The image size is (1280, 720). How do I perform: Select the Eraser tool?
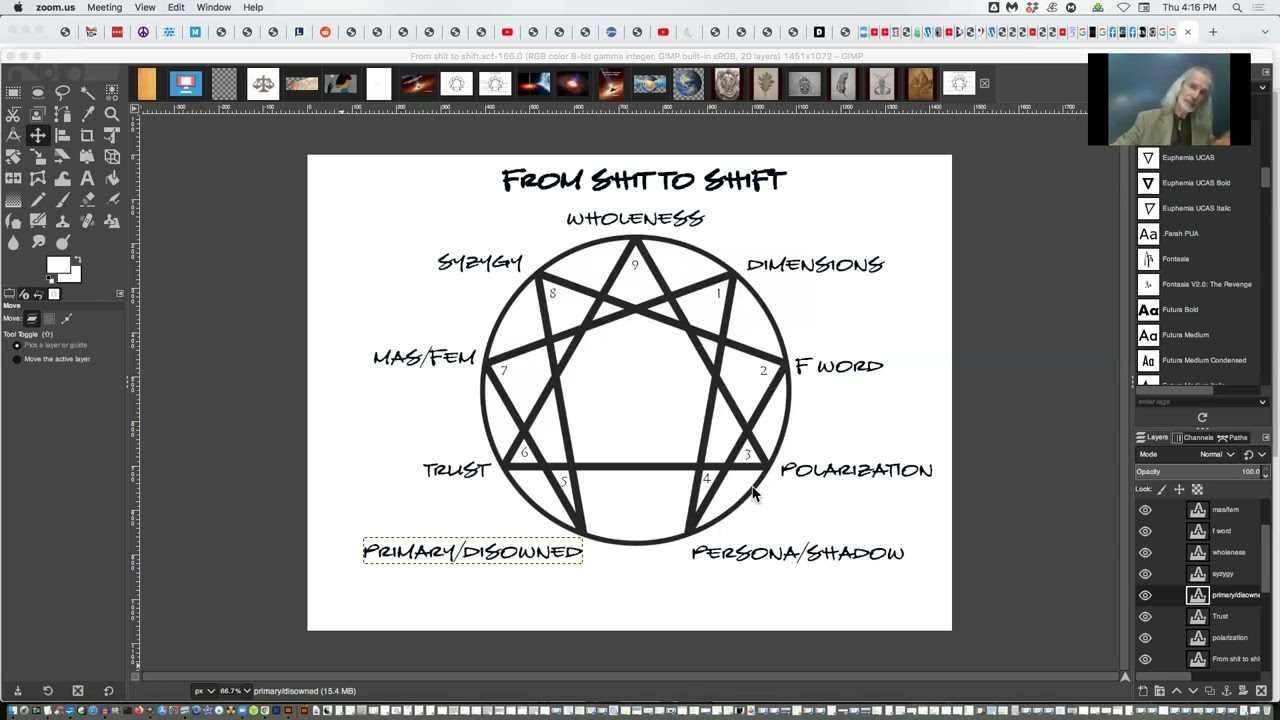click(x=87, y=199)
